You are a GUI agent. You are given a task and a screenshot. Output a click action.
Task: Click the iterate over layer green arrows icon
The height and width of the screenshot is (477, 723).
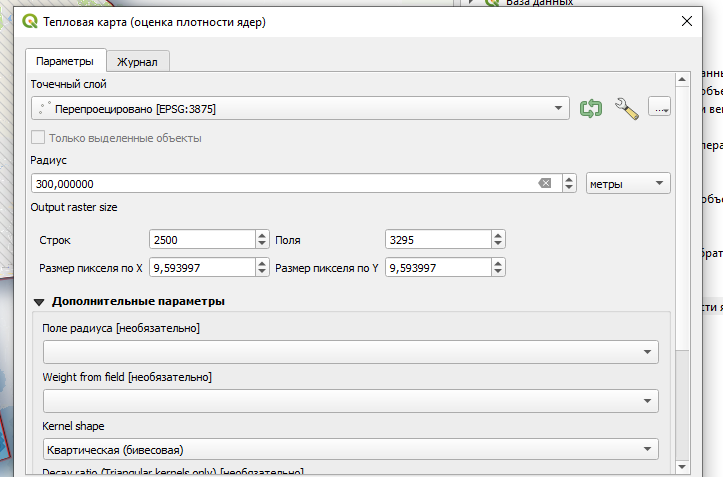click(591, 108)
